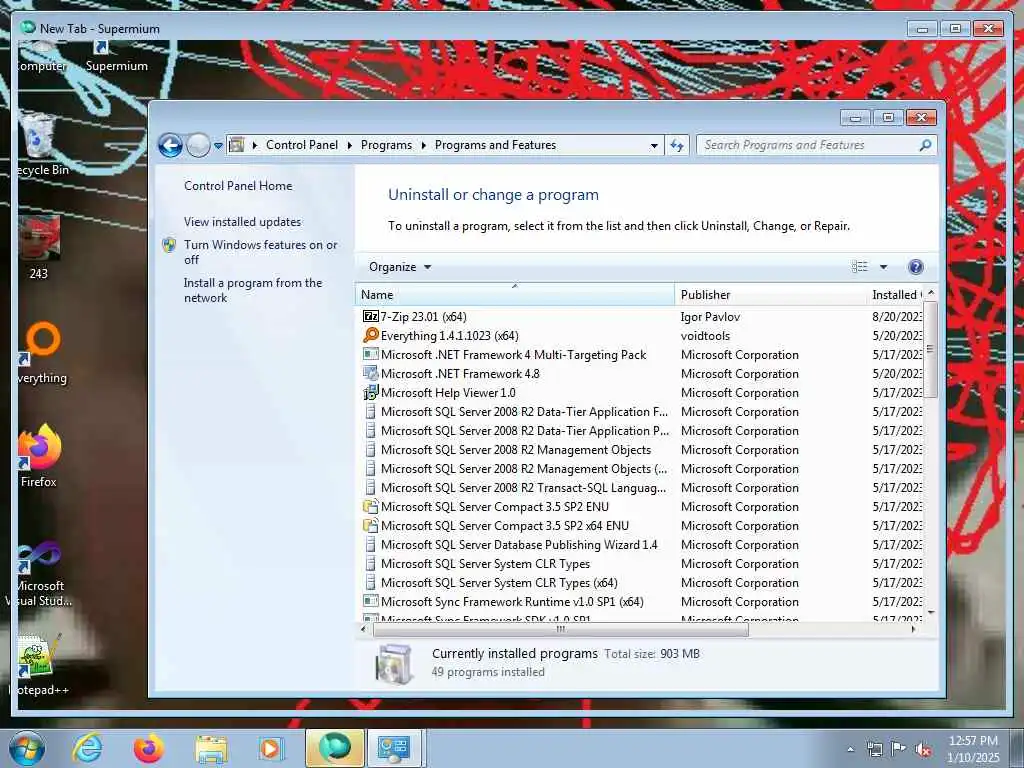Click the shield icon beside Windows features
Screen dimensions: 1024x768
pyautogui.click(x=169, y=245)
